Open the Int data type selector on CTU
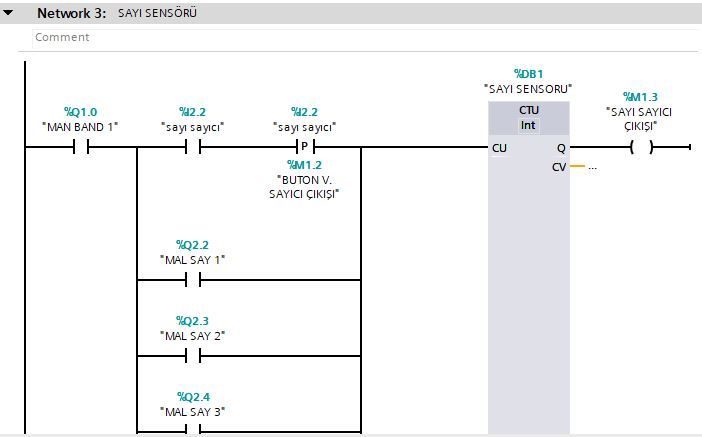The width and height of the screenshot is (702, 437). (528, 125)
